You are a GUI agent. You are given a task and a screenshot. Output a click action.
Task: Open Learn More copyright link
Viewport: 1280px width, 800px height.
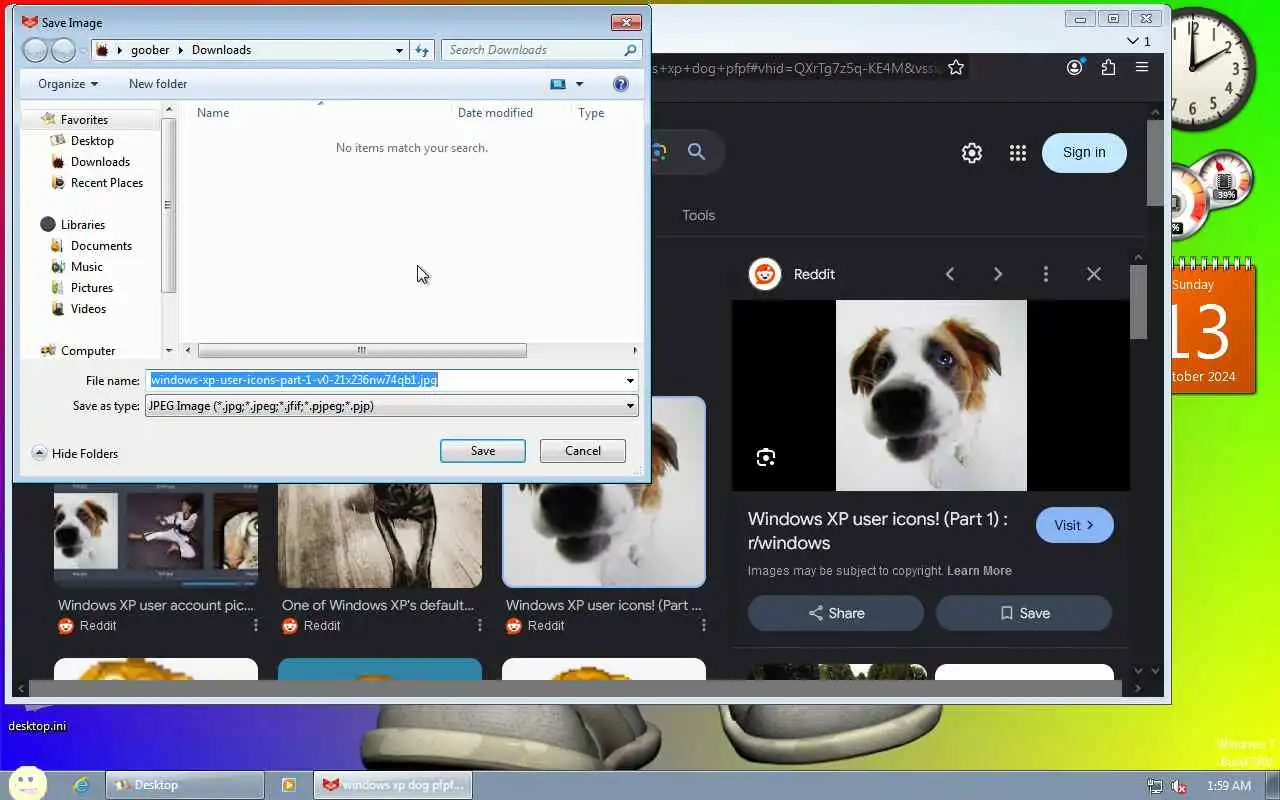(x=979, y=571)
